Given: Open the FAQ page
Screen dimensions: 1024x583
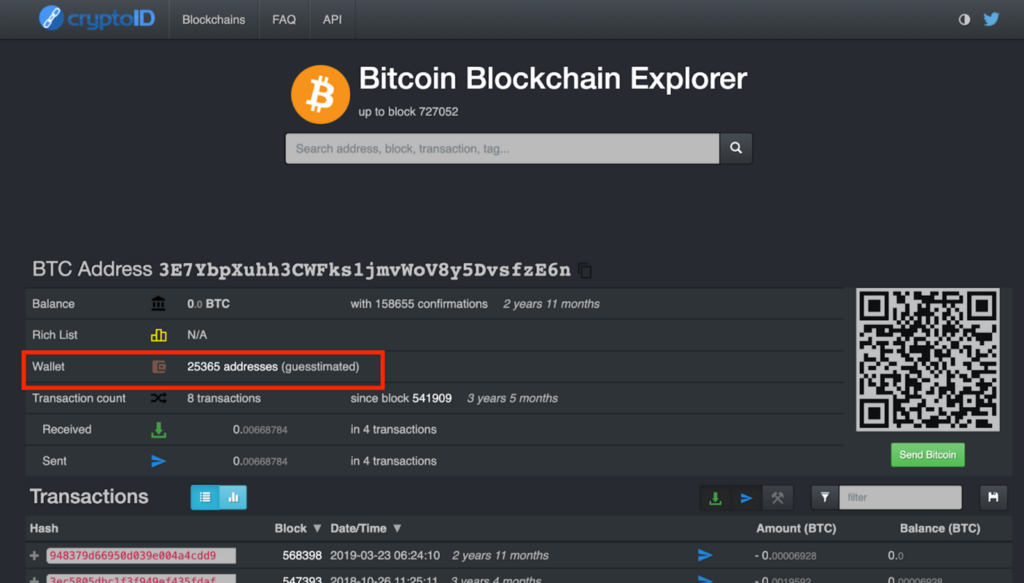Looking at the screenshot, I should [x=284, y=20].
